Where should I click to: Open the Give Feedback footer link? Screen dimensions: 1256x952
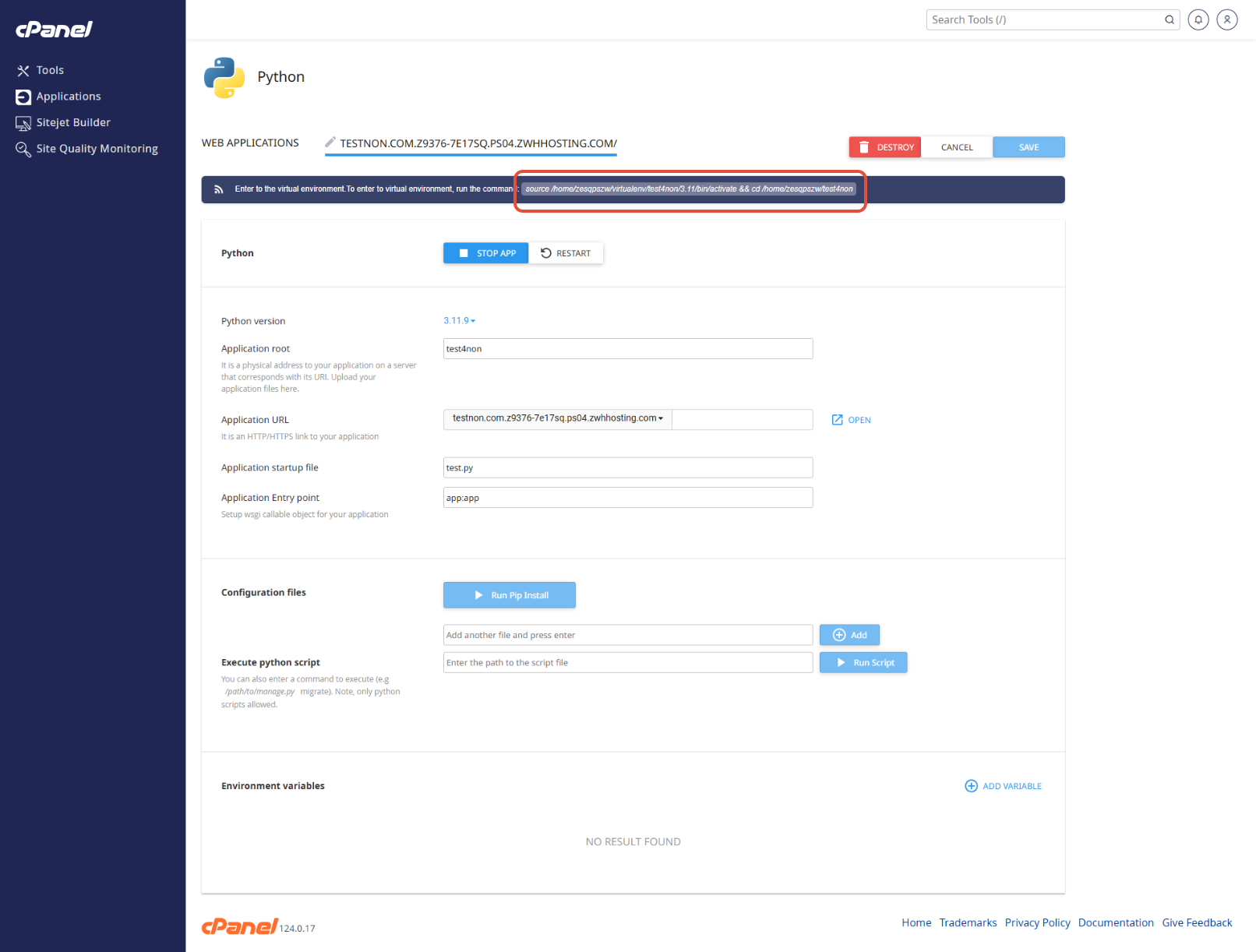[1197, 923]
